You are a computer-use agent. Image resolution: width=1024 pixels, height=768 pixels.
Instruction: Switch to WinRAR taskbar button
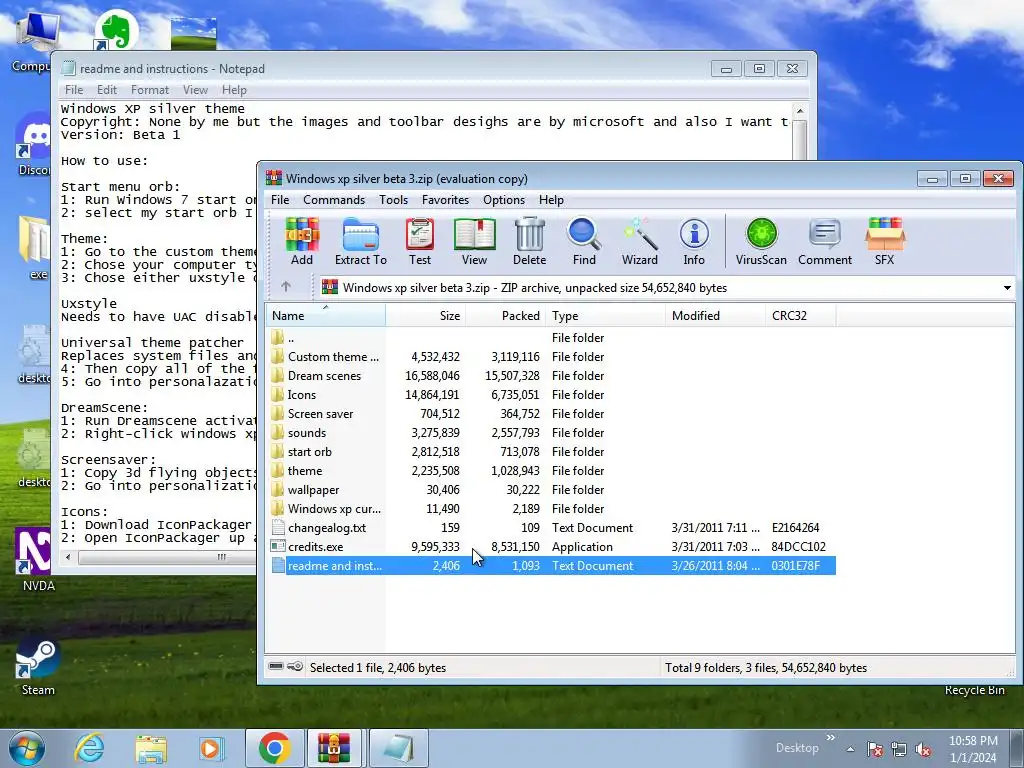click(334, 748)
